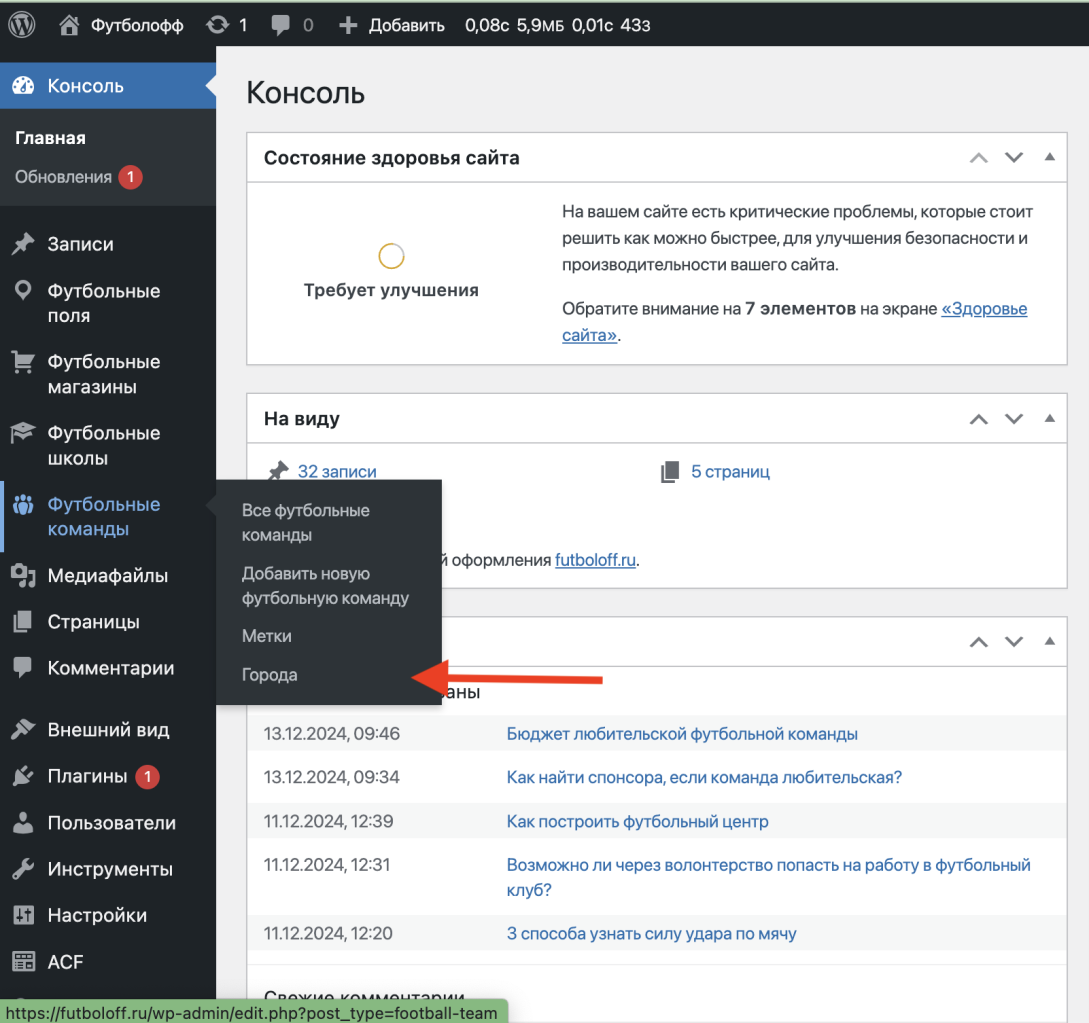Click the cart icon for Футбольные магазины
1089x1023 pixels.
23,362
